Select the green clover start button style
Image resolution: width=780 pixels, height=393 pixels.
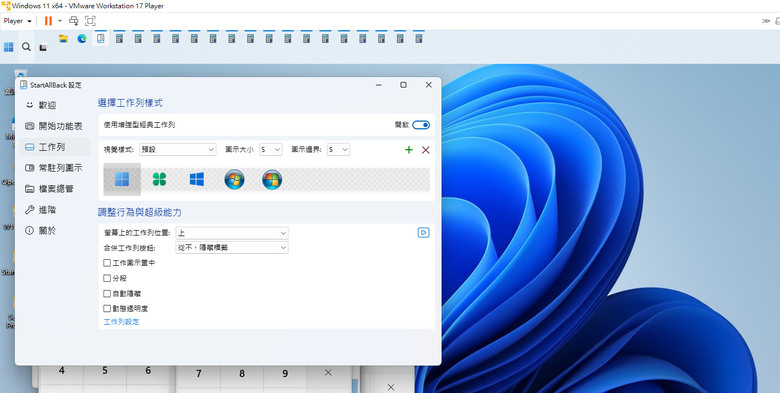click(x=159, y=180)
